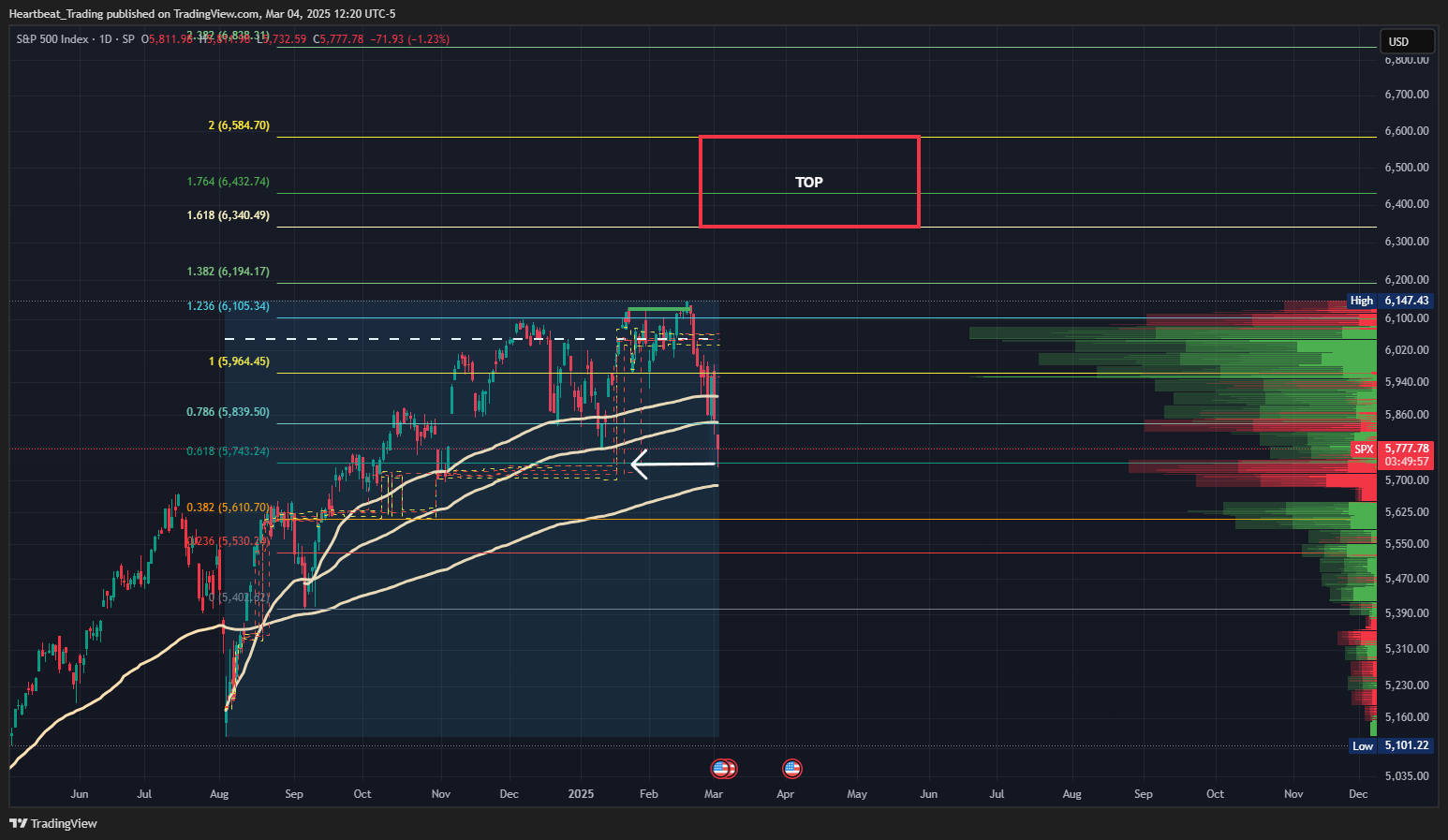Click the 5,035.00 price axis label
The height and width of the screenshot is (840, 1448).
click(1407, 776)
